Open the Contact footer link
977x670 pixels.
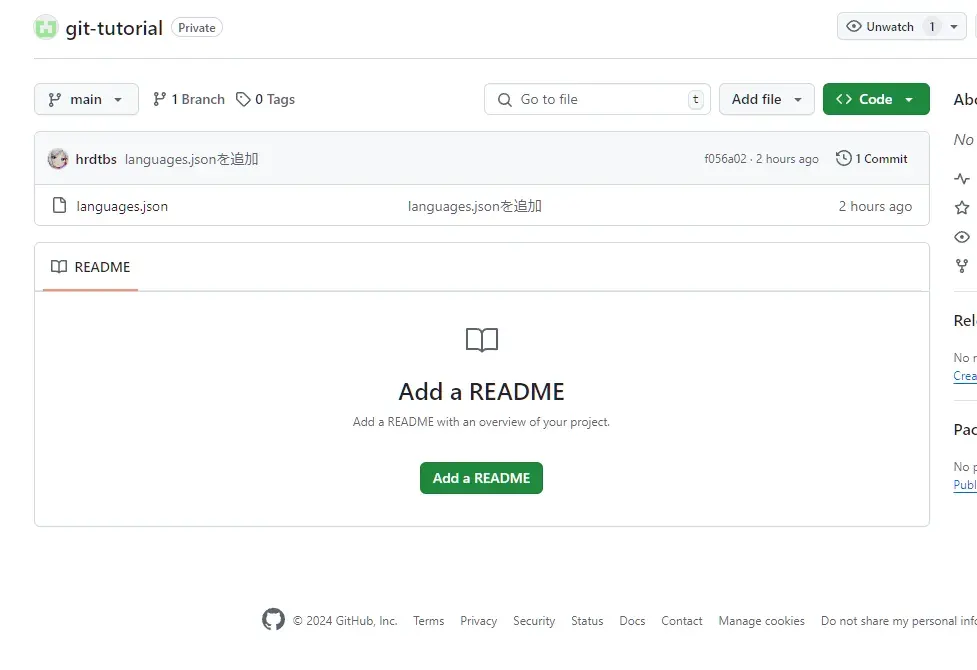tap(682, 621)
